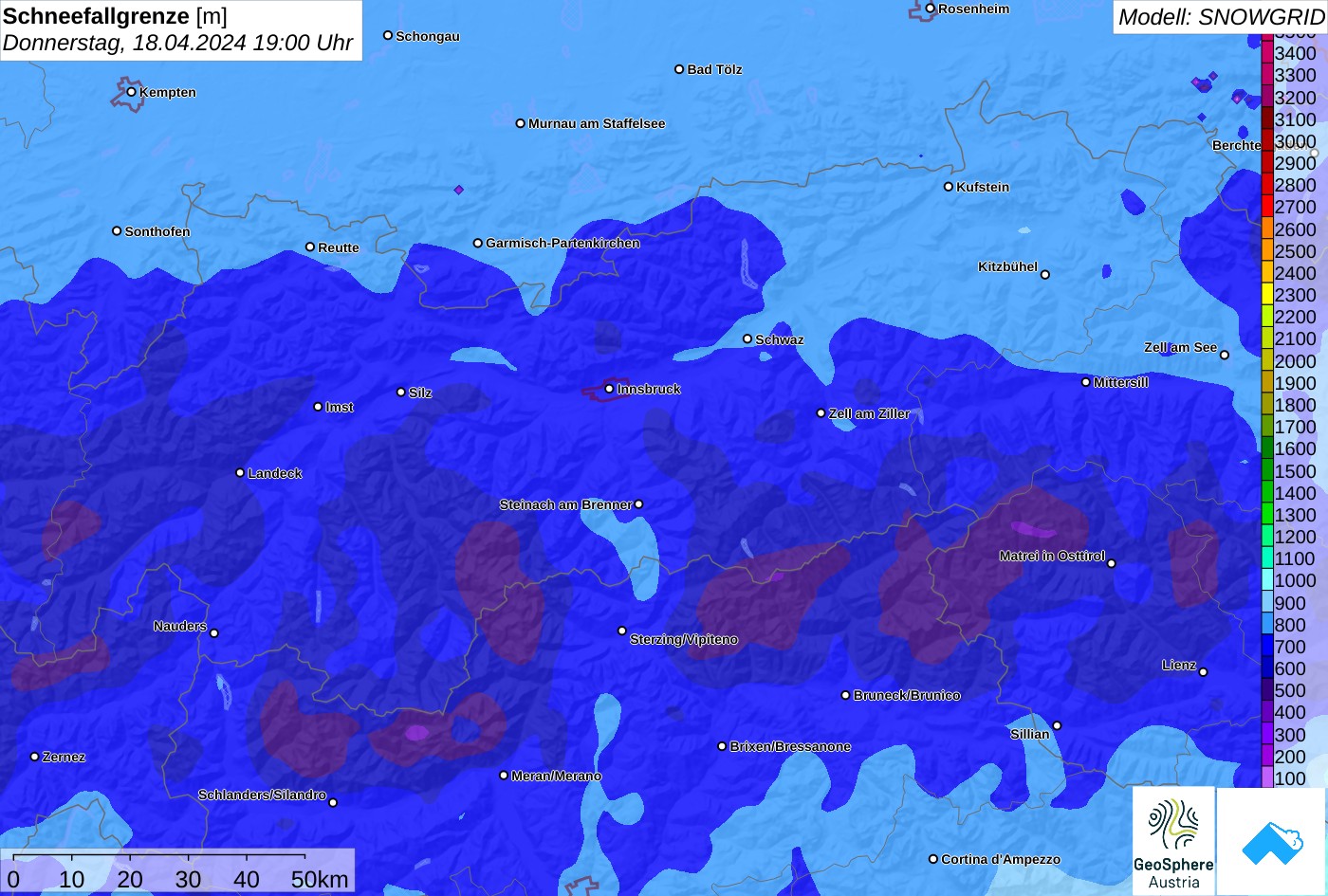Click the Schwaz city dot
Screen dimensions: 1328x896
tap(747, 338)
